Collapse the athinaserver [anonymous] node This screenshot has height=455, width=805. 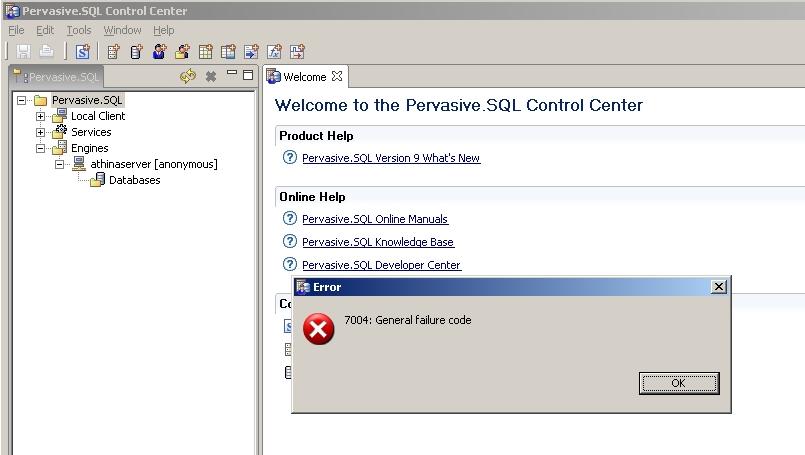[60, 164]
